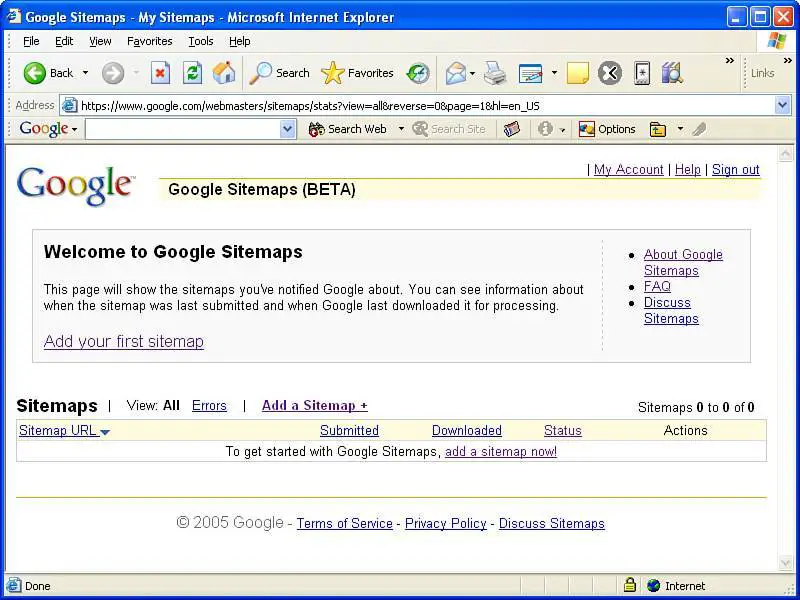Click the handheld device toolbar icon

coord(642,73)
